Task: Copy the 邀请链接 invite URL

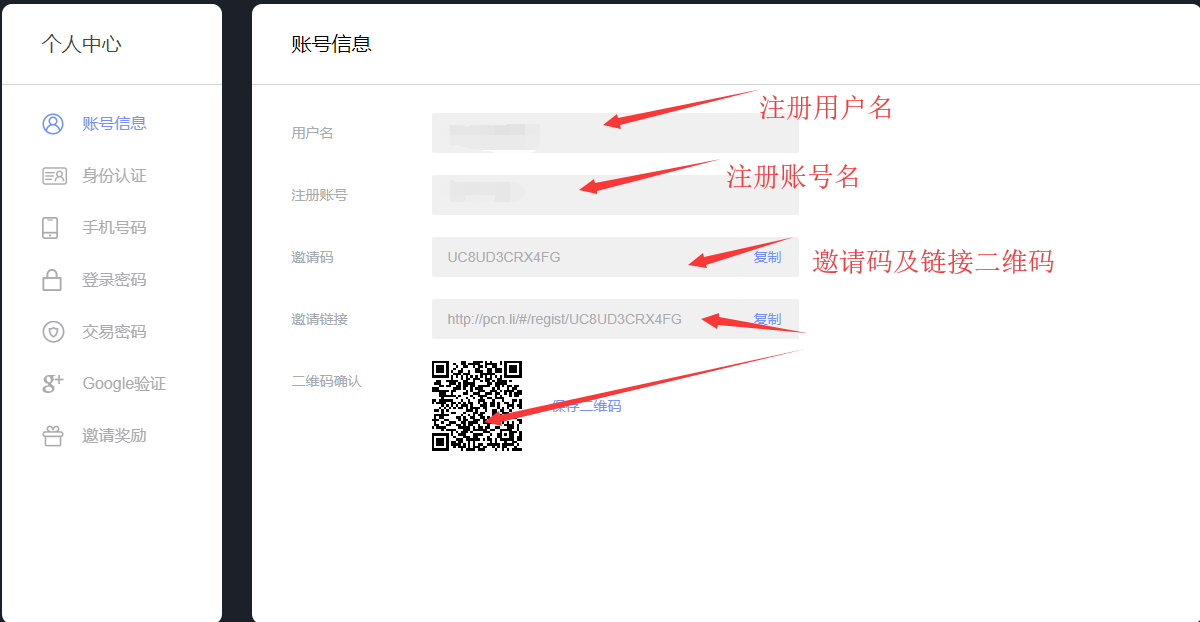Action: click(x=767, y=319)
